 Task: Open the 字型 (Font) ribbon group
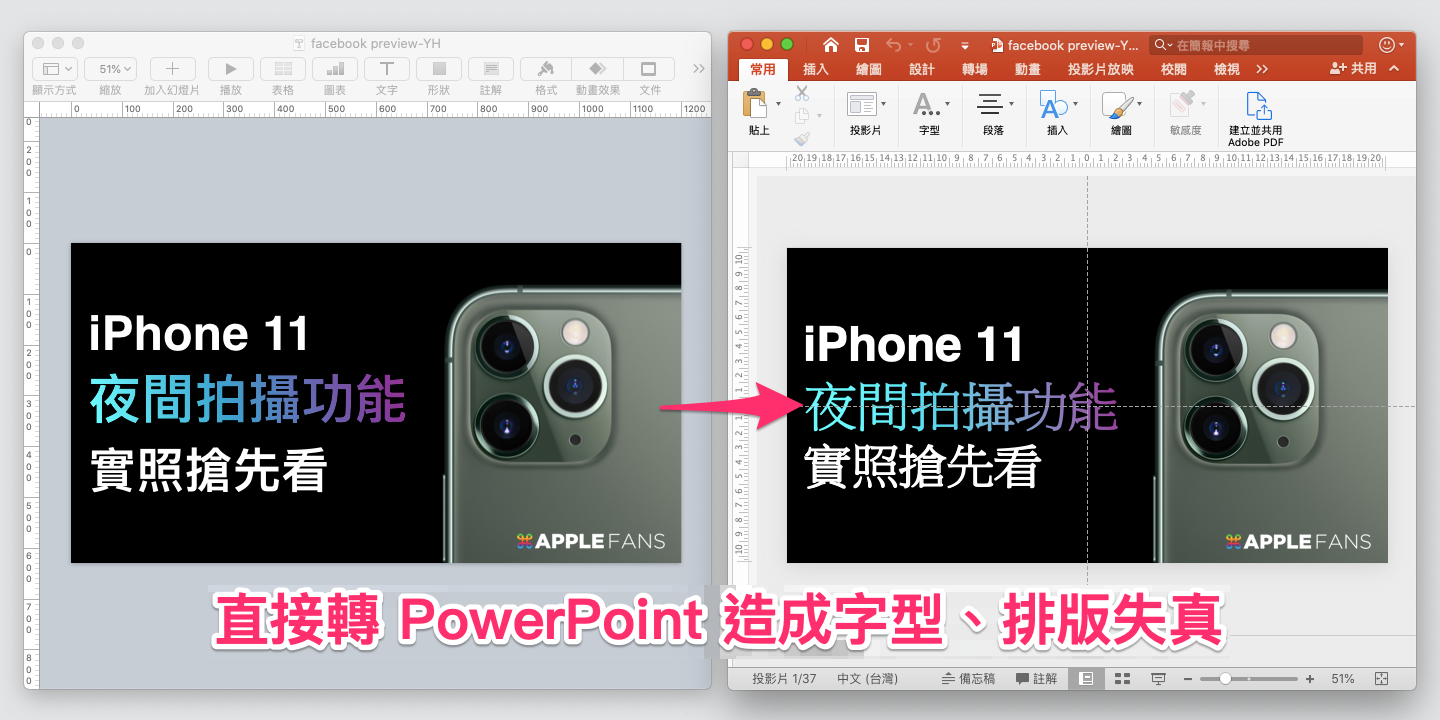(929, 113)
